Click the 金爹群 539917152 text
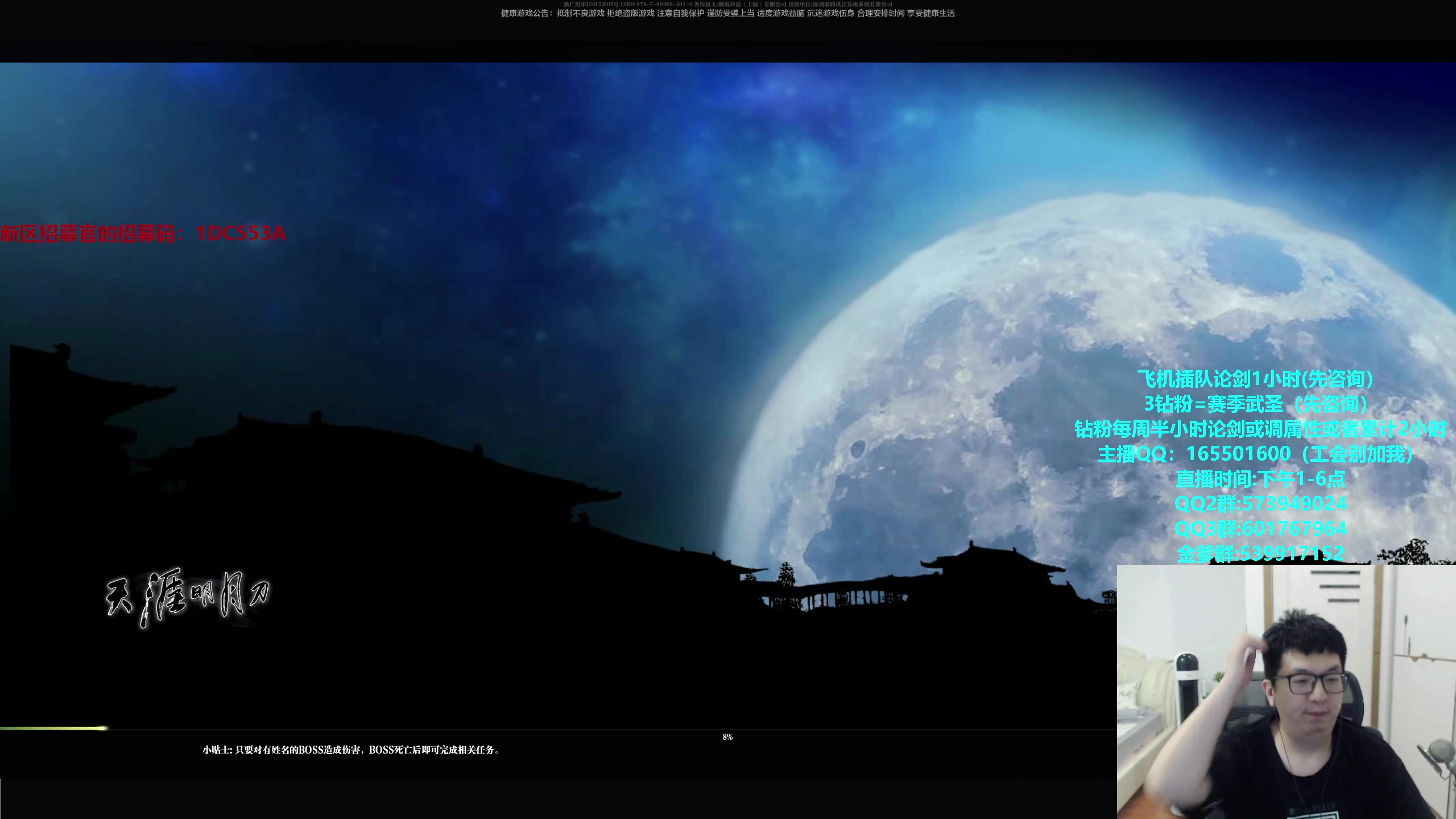 click(x=1260, y=553)
